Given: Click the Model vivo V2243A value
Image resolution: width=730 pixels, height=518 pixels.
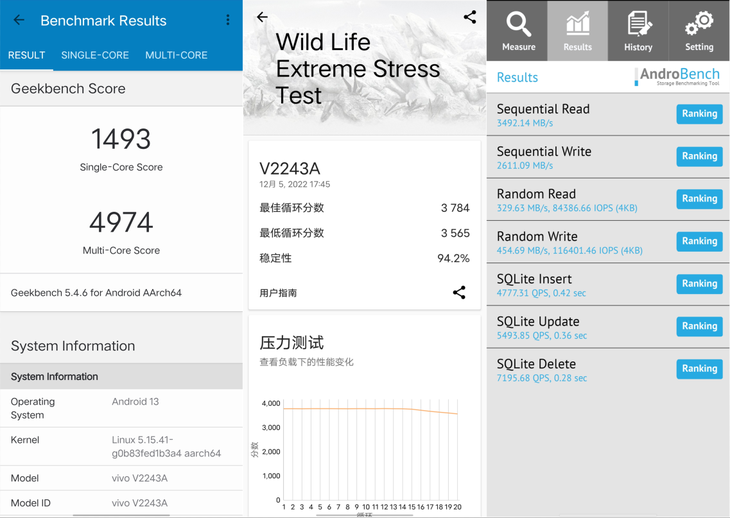Looking at the screenshot, I should tap(139, 478).
